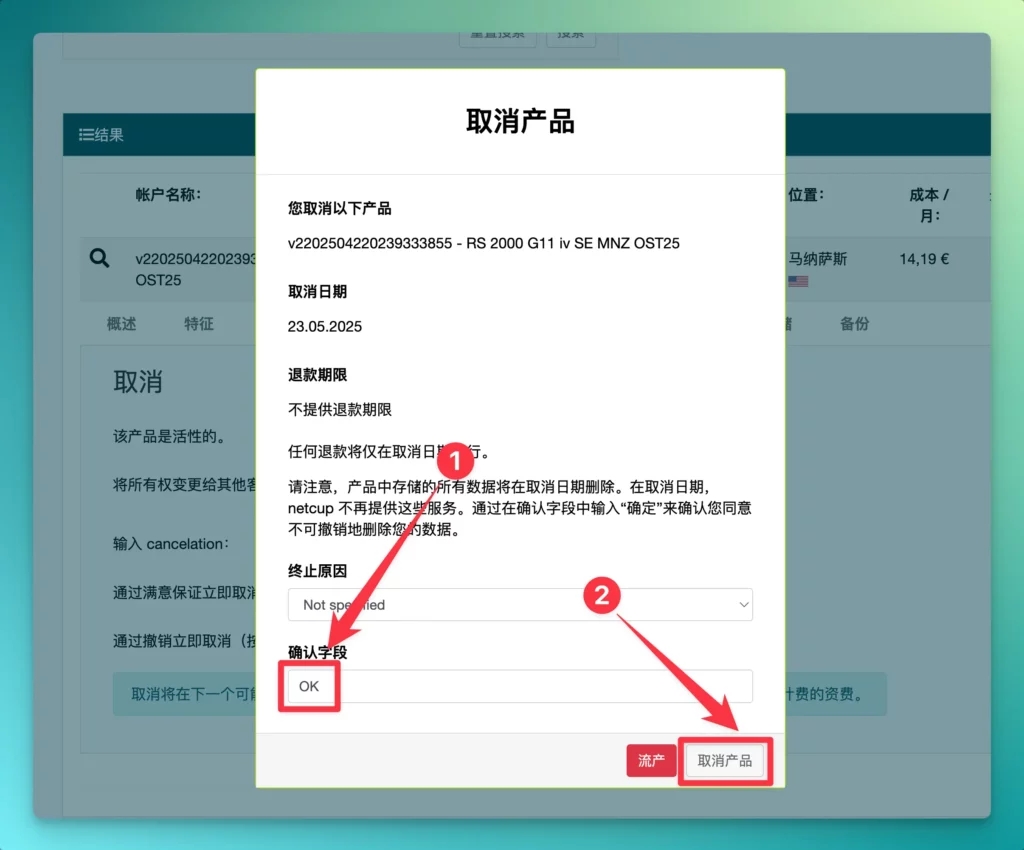1024x850 pixels.
Task: Click the 位置 column header
Action: (805, 196)
